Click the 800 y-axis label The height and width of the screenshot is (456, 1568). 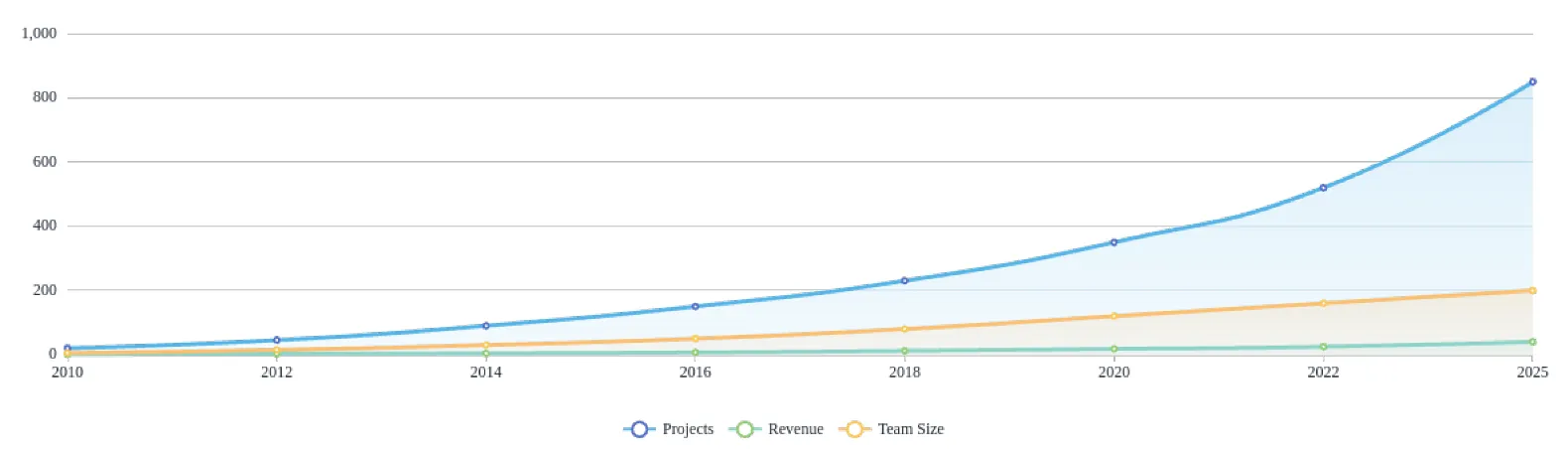[x=45, y=97]
